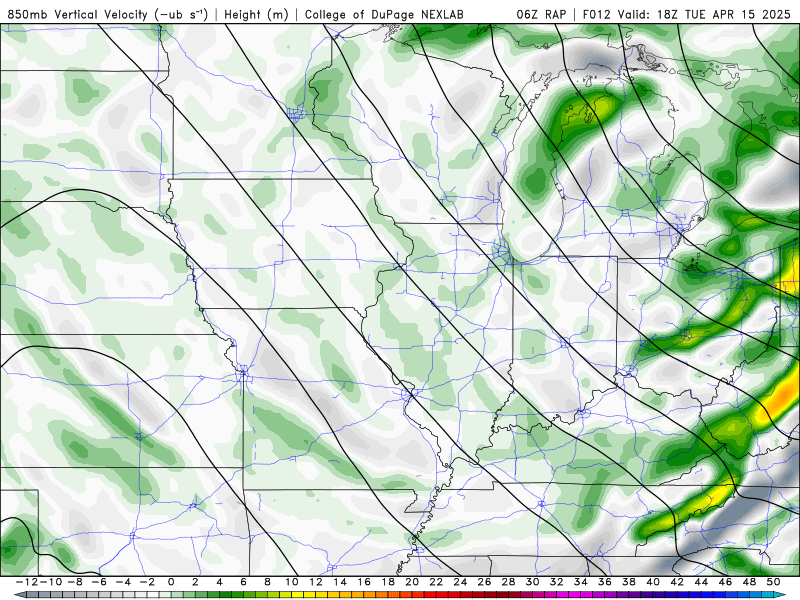Viewport: 800px width, 600px height.
Task: Select the "-6" legend value
Action: [99, 582]
